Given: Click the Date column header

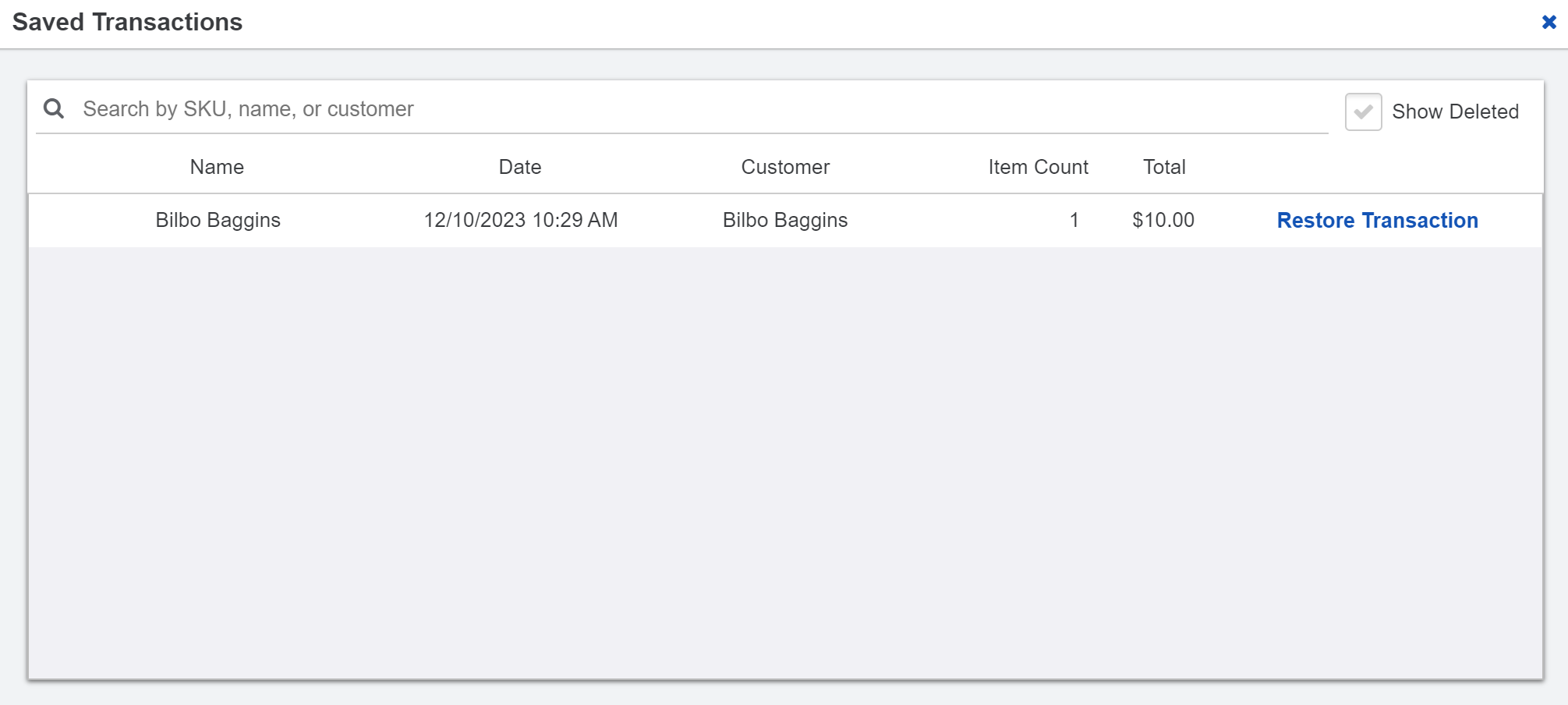Looking at the screenshot, I should (x=520, y=167).
